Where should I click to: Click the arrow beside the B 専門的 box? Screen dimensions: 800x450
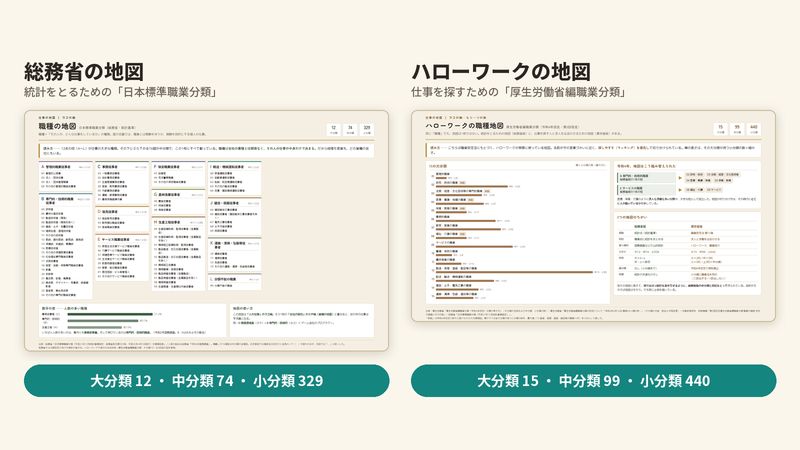tap(680, 178)
